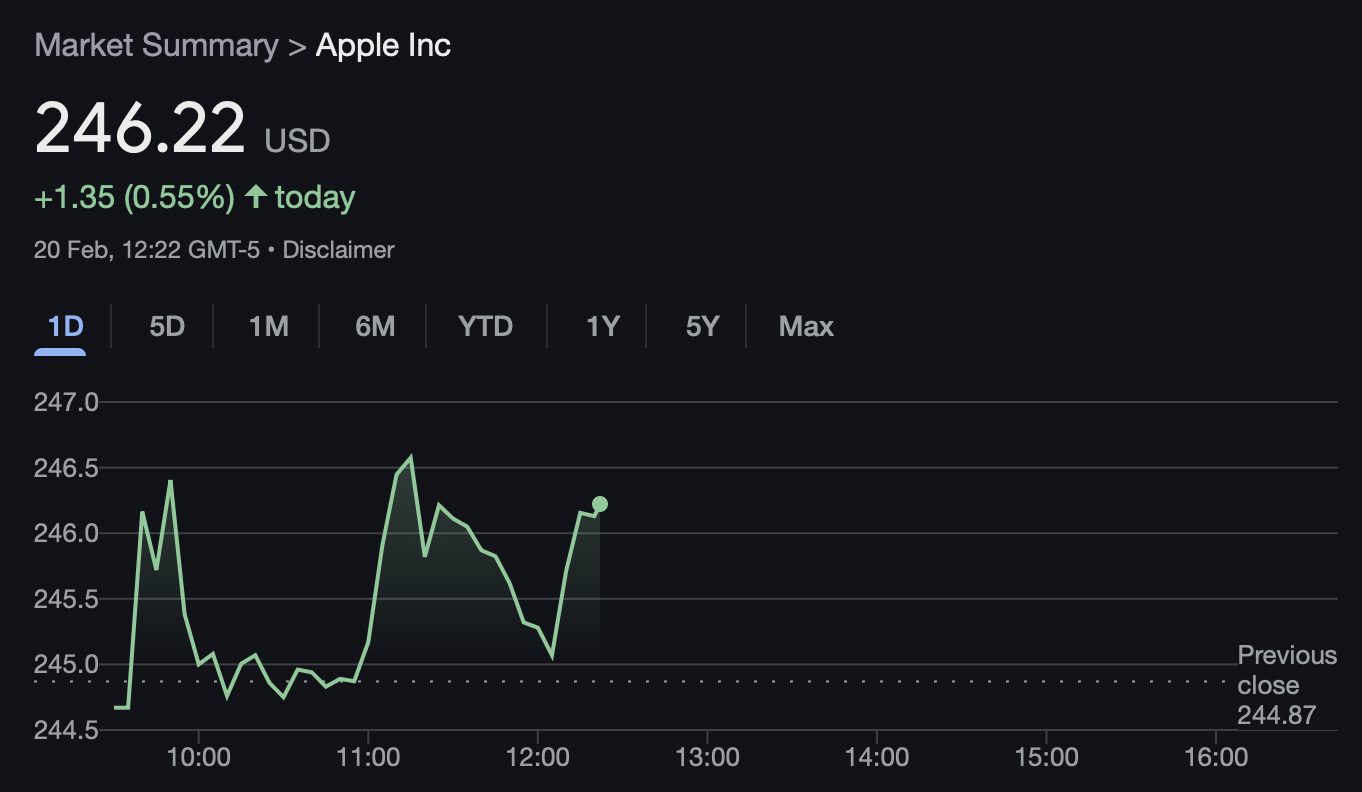Image resolution: width=1362 pixels, height=792 pixels.
Task: Click the Apple Inc title
Action: click(383, 45)
